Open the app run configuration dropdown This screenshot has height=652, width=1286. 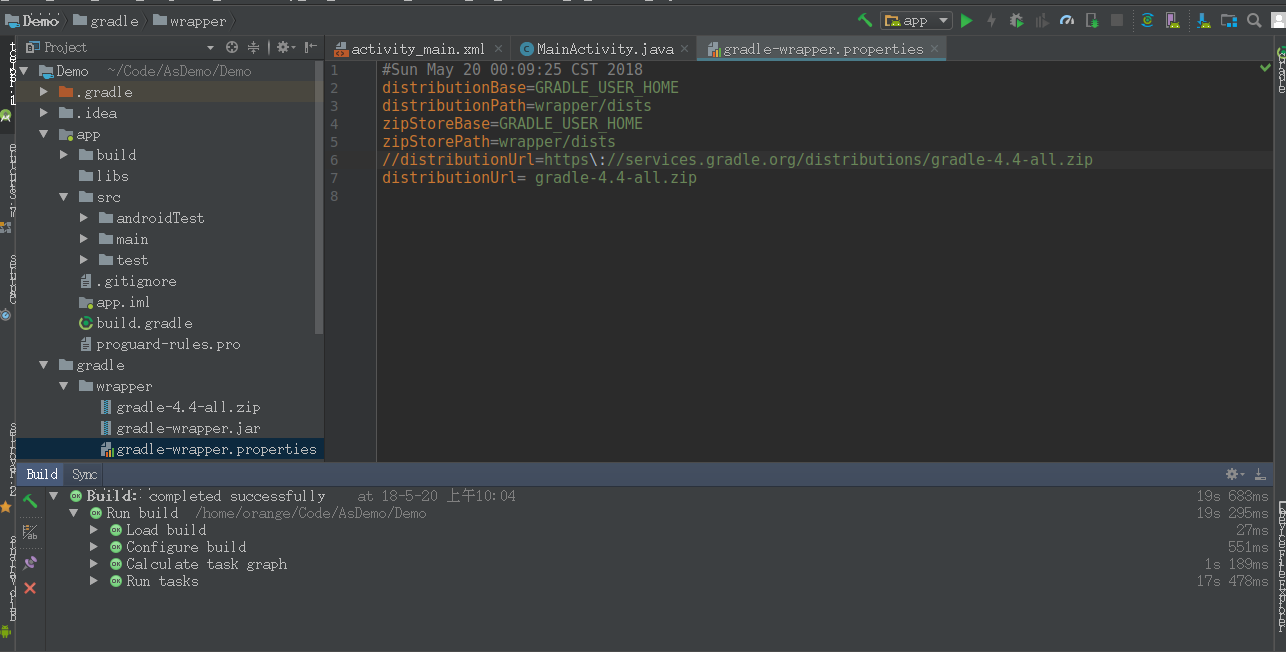tap(916, 20)
